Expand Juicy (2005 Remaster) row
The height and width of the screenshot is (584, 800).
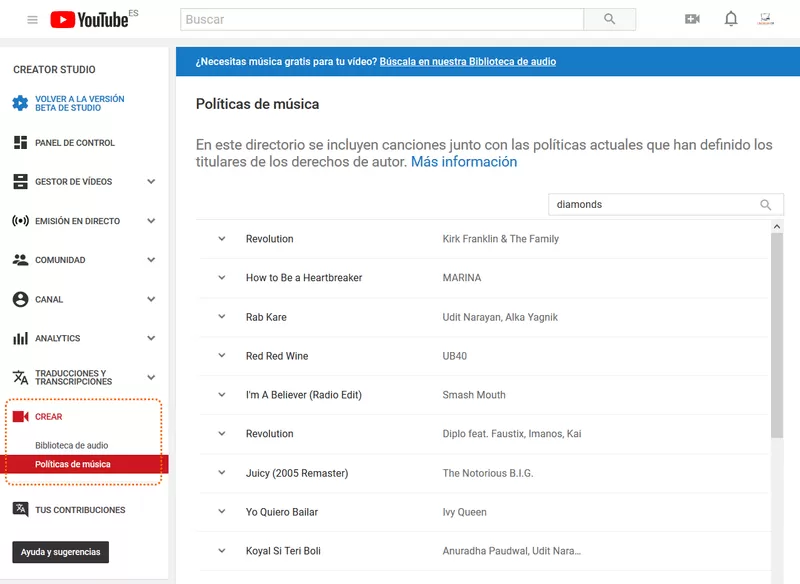click(x=222, y=473)
